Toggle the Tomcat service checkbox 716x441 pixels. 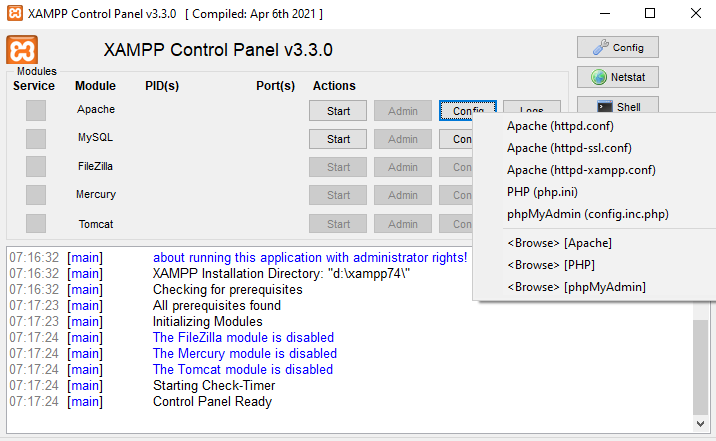(36, 224)
